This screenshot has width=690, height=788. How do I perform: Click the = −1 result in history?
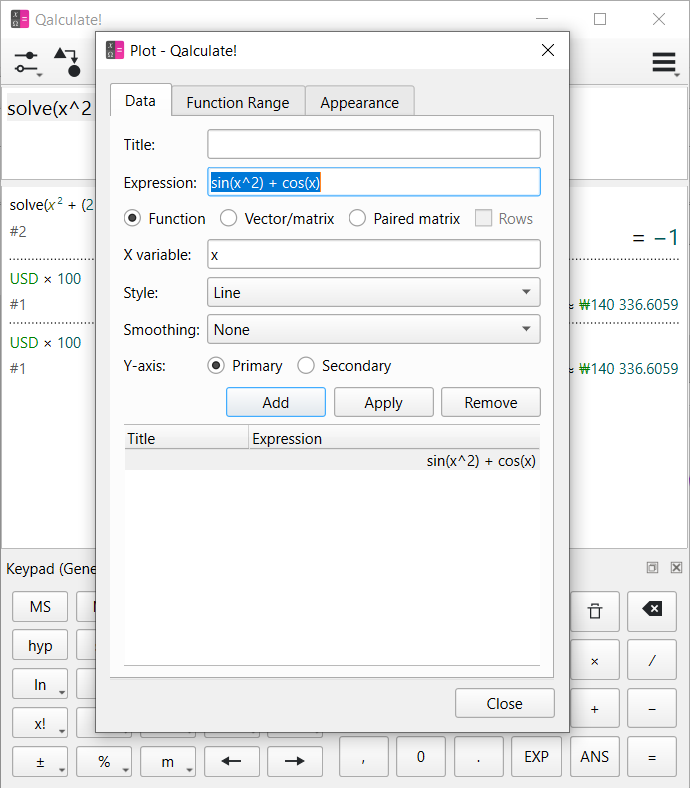coord(655,237)
